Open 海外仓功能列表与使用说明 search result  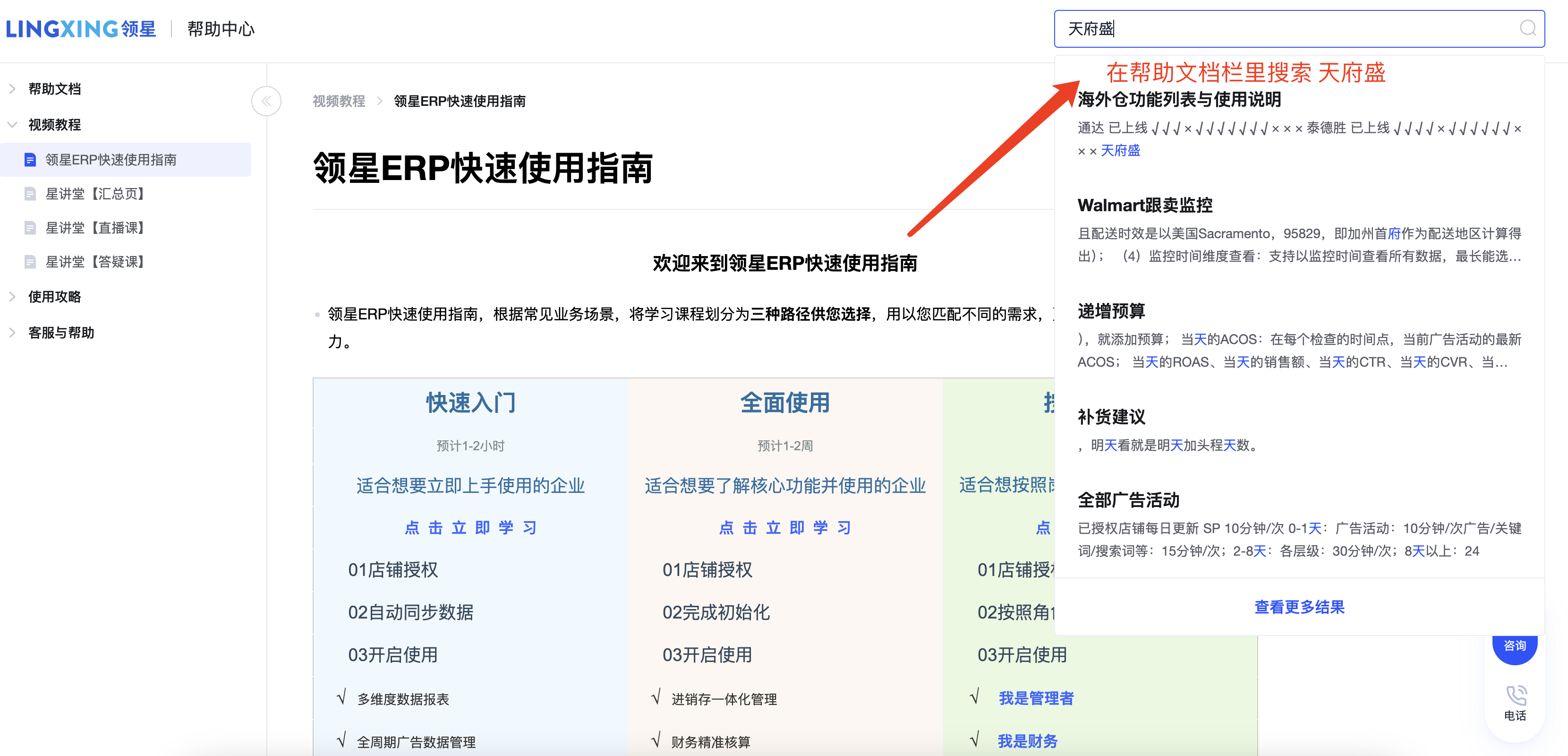1179,99
